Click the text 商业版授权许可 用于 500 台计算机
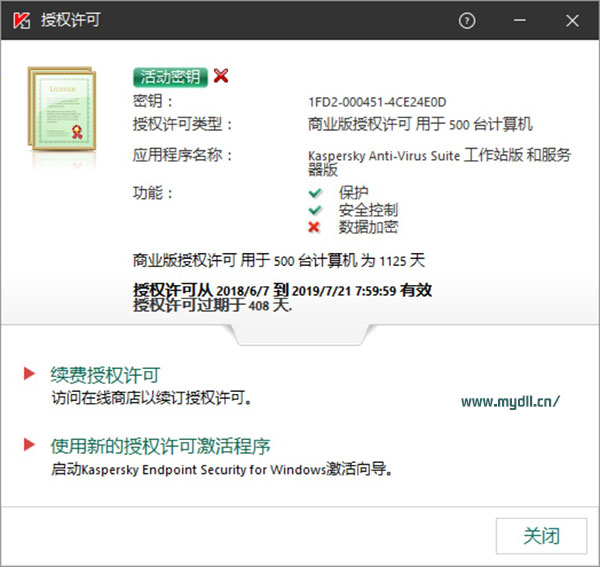The image size is (600, 567). (x=420, y=124)
